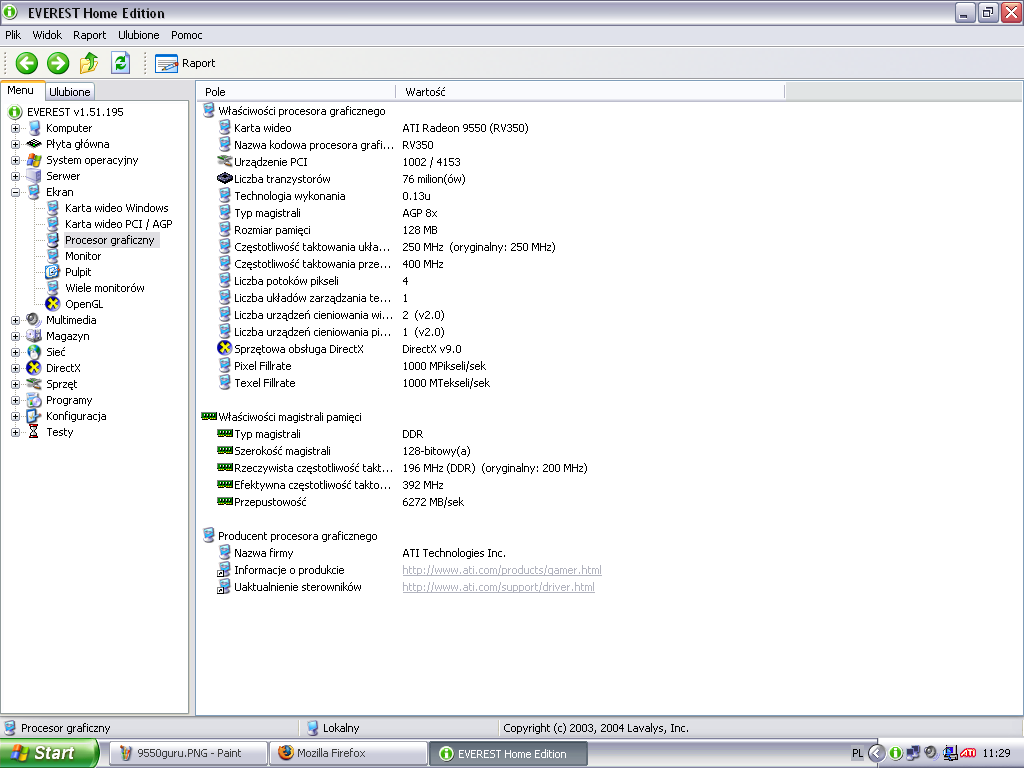Click the Wartość column header
The width and height of the screenshot is (1024, 768).
pos(590,92)
